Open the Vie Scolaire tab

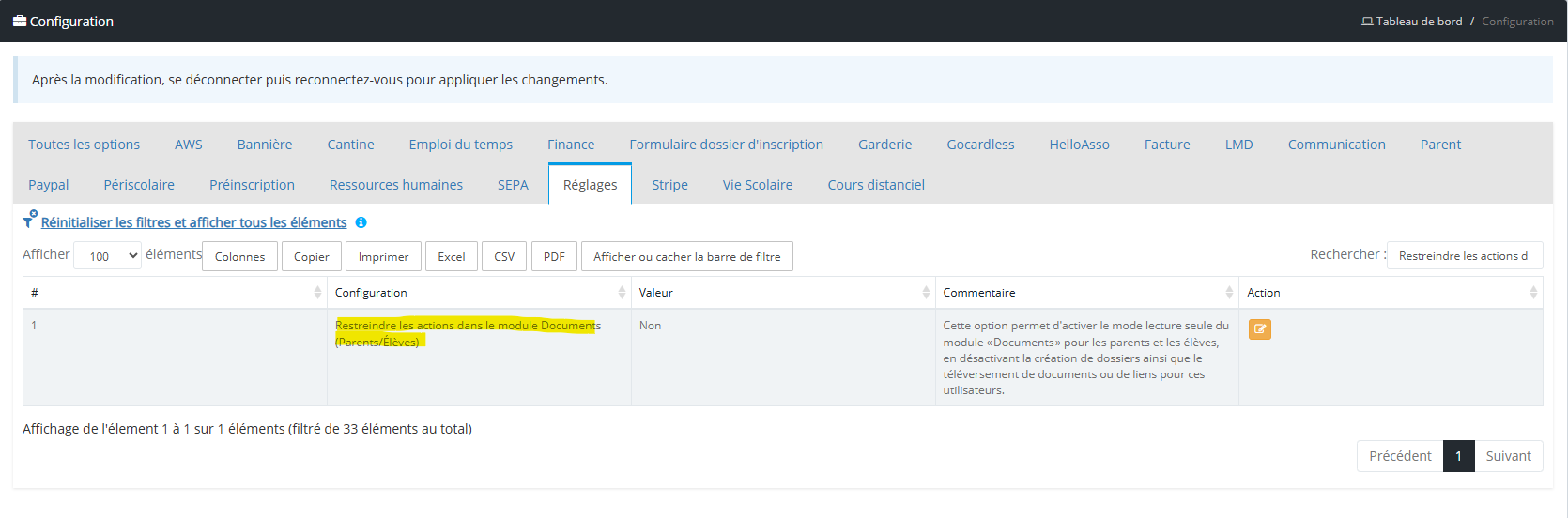(x=757, y=185)
